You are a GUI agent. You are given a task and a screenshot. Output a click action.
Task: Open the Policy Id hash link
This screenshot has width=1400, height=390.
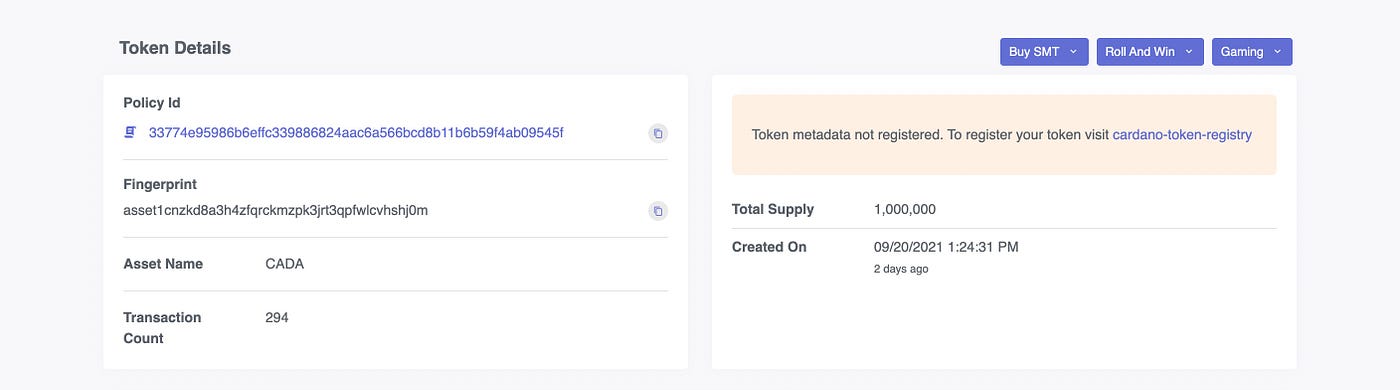coord(356,132)
